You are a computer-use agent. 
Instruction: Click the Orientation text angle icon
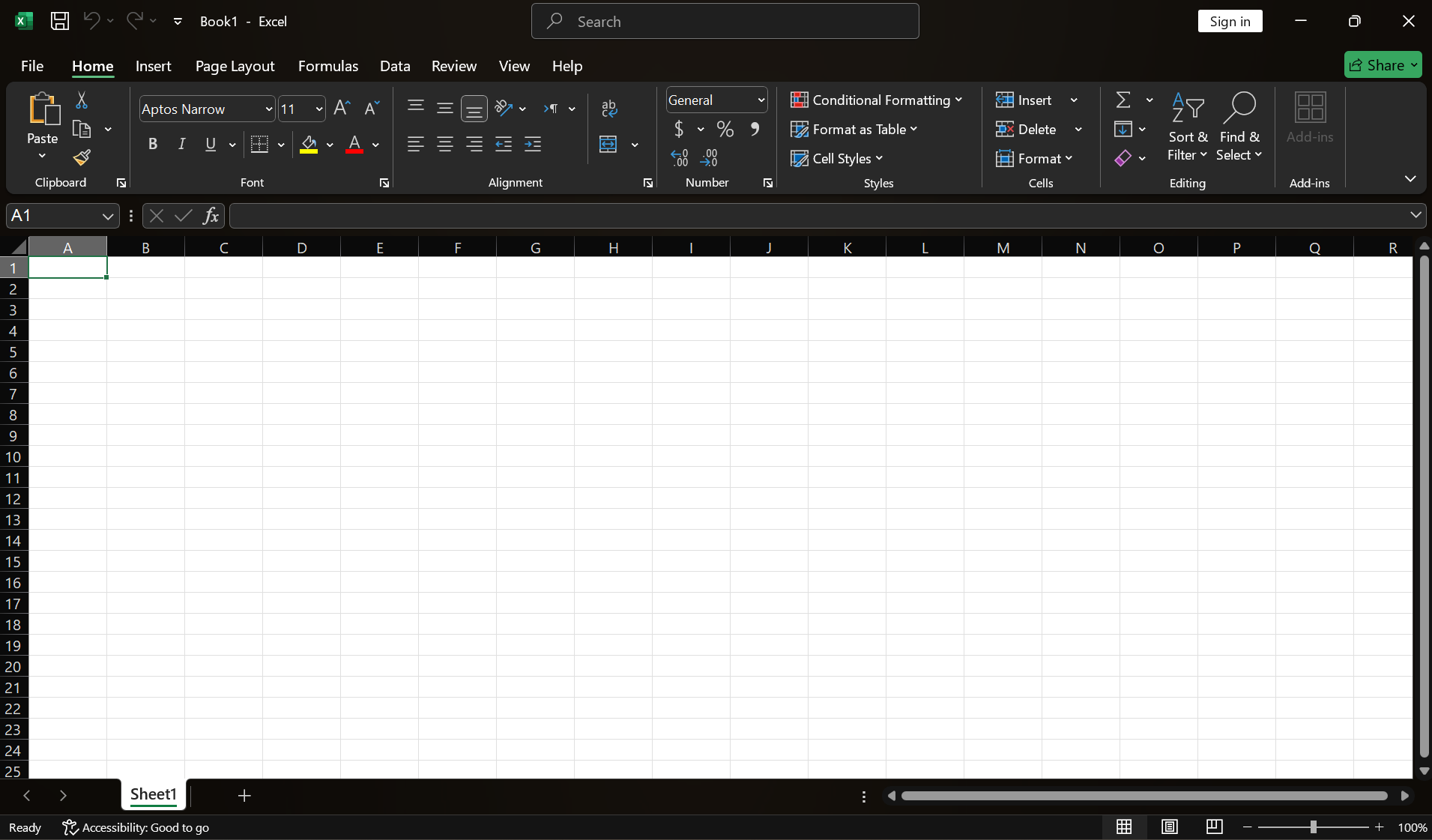[504, 109]
